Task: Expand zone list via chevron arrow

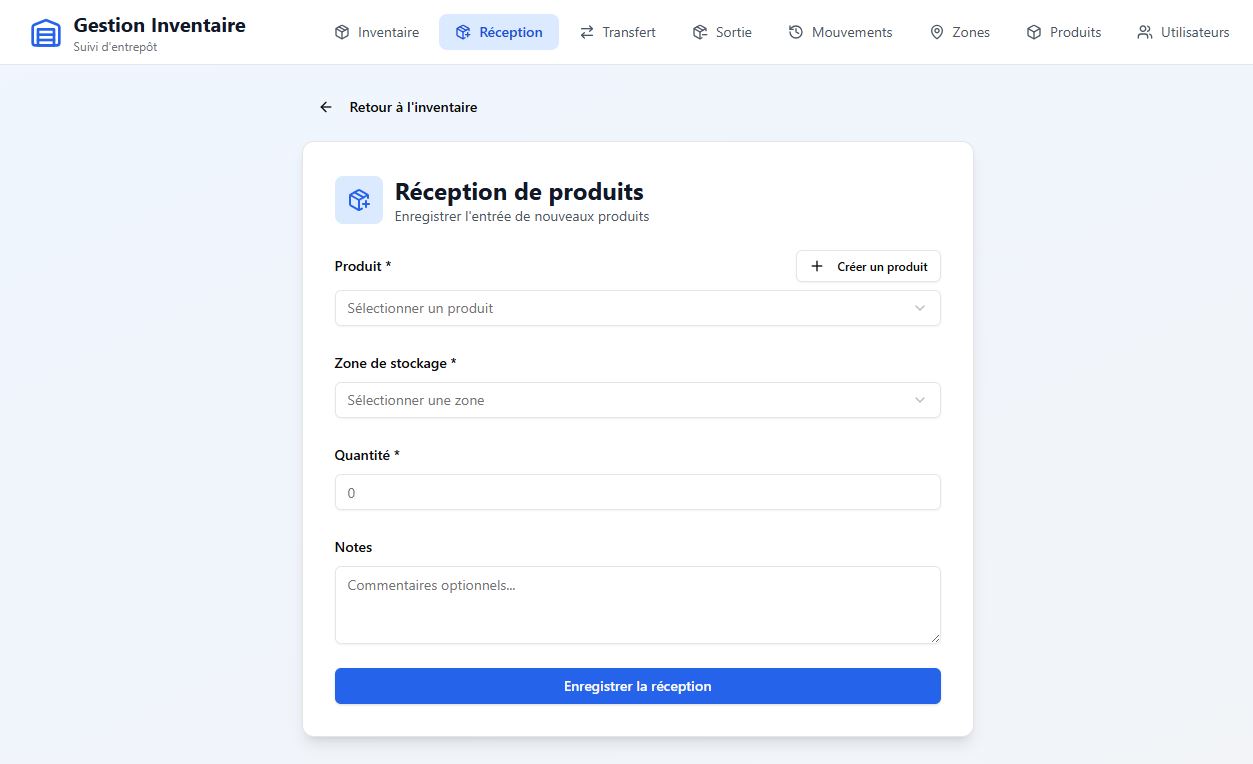Action: click(920, 400)
